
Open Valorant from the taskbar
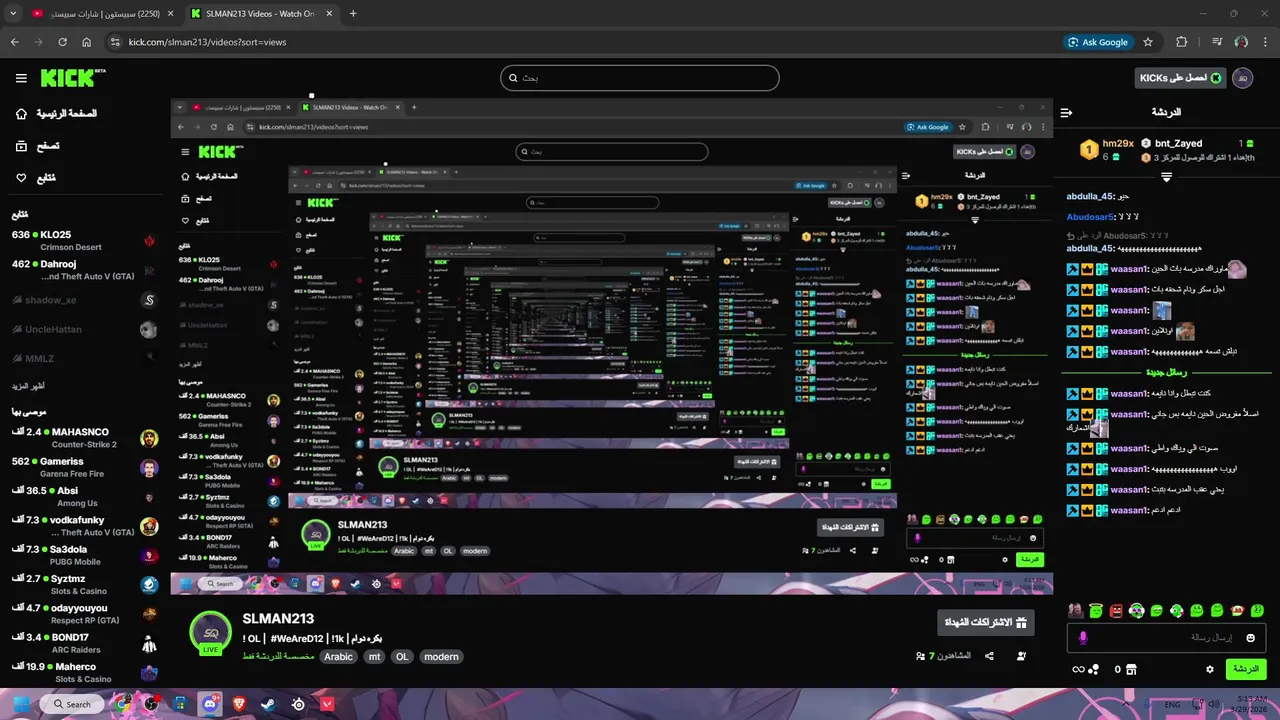[327, 704]
